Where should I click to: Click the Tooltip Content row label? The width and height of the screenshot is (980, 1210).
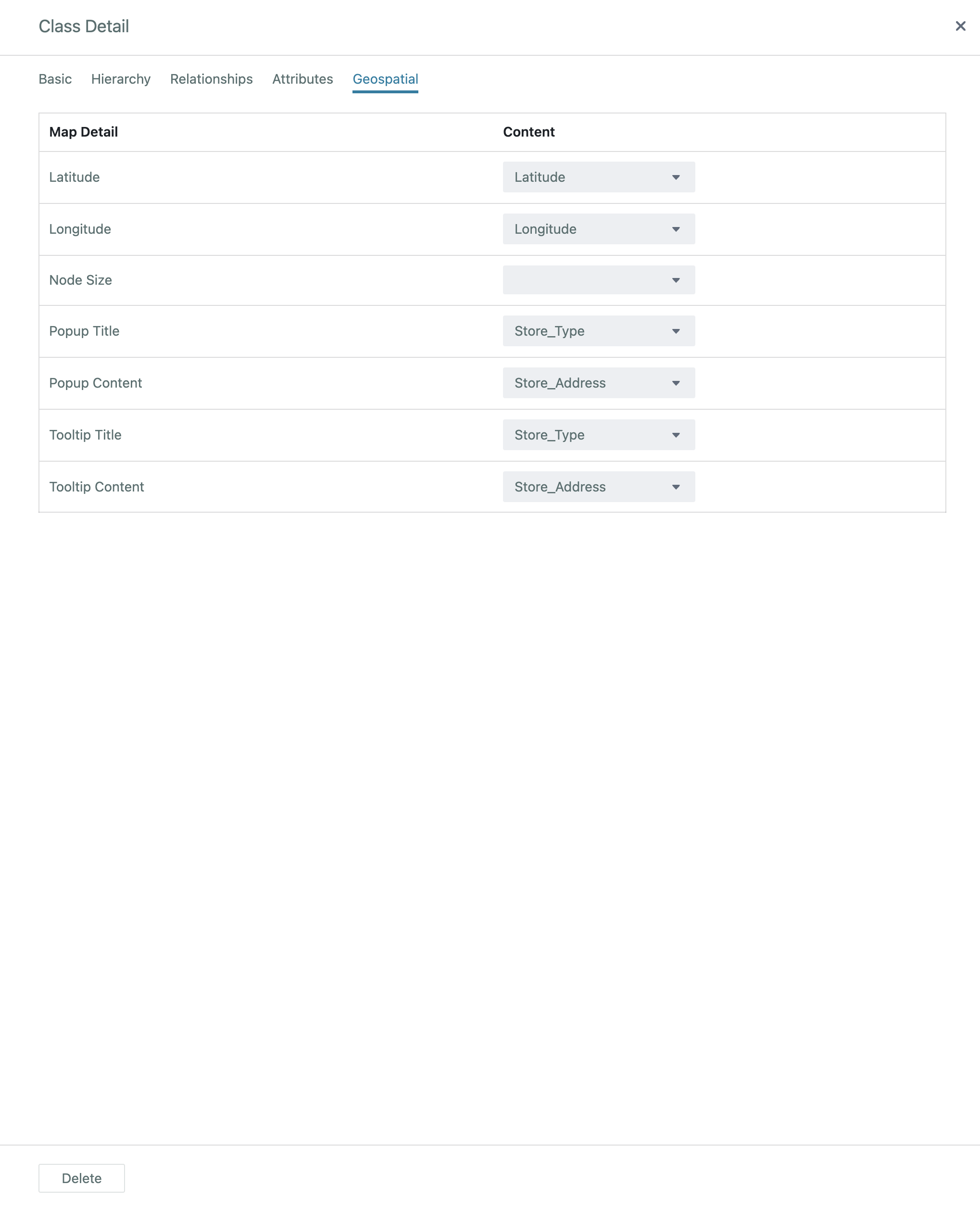click(97, 487)
